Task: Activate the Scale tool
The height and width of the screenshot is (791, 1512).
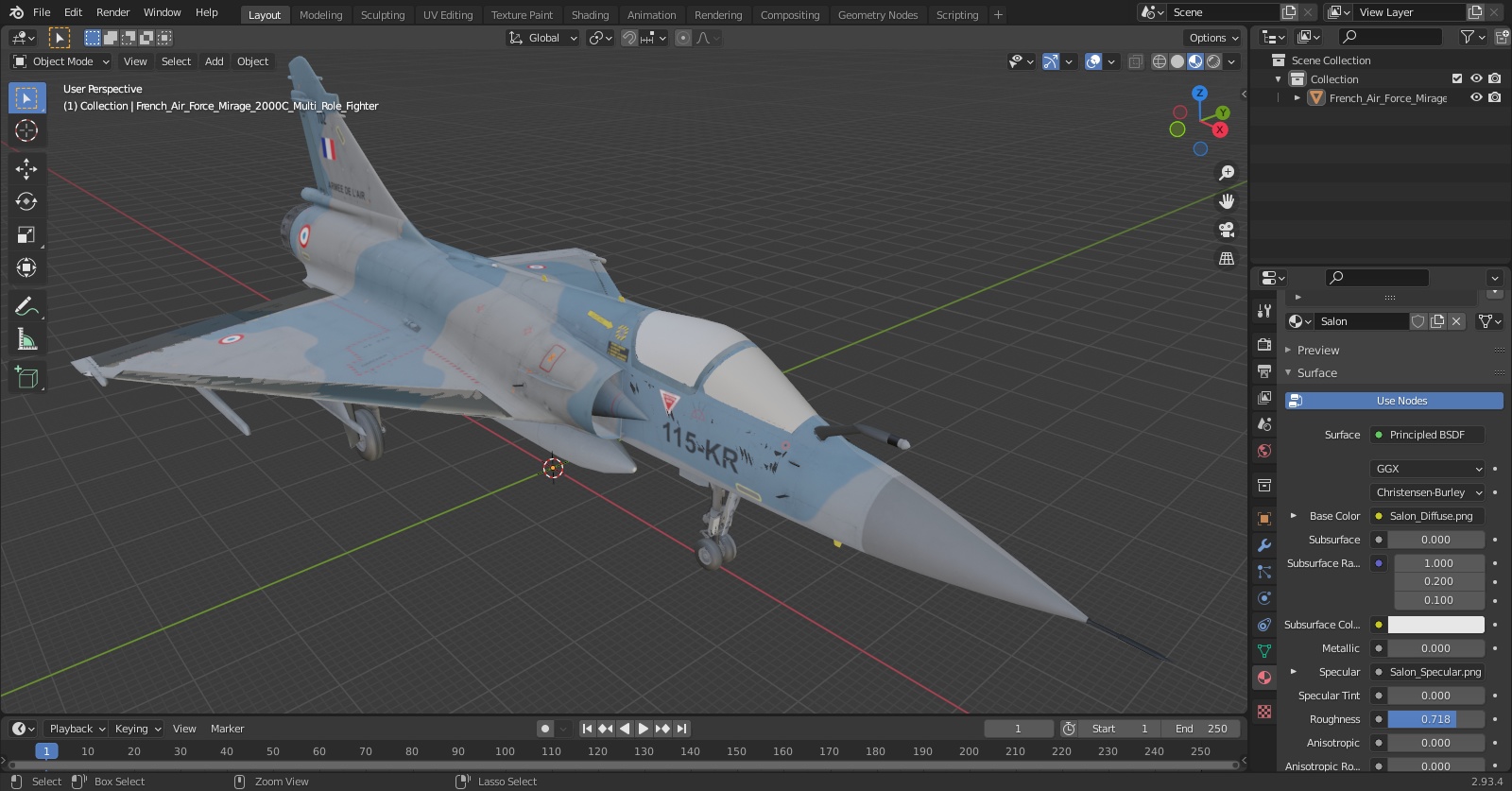Action: pos(26,235)
